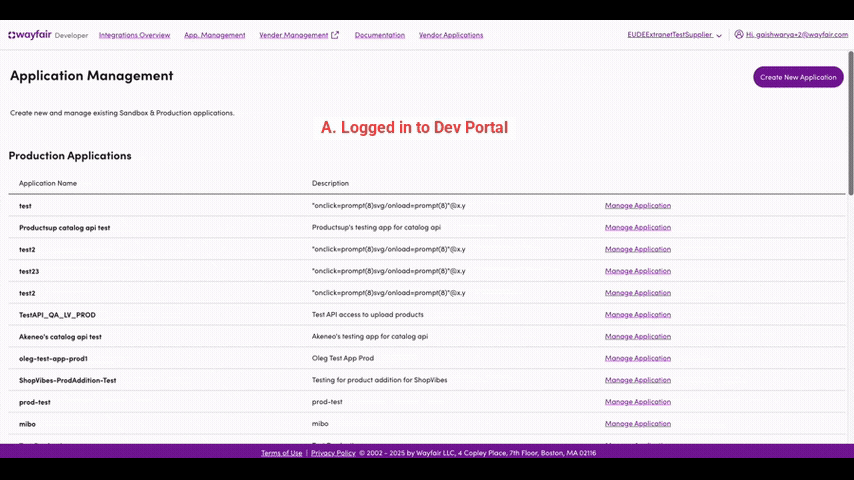Manage the TestAPI_QA_LV_PROD application
854x480 pixels.
point(637,315)
